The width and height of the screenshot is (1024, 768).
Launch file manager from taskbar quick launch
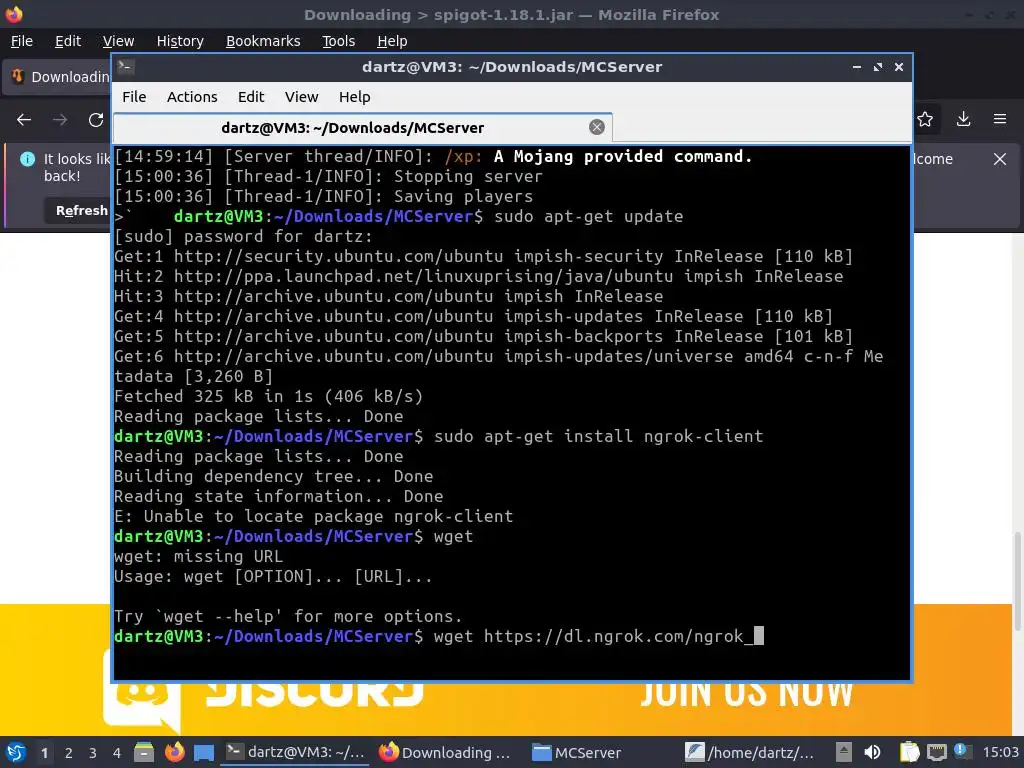point(144,752)
